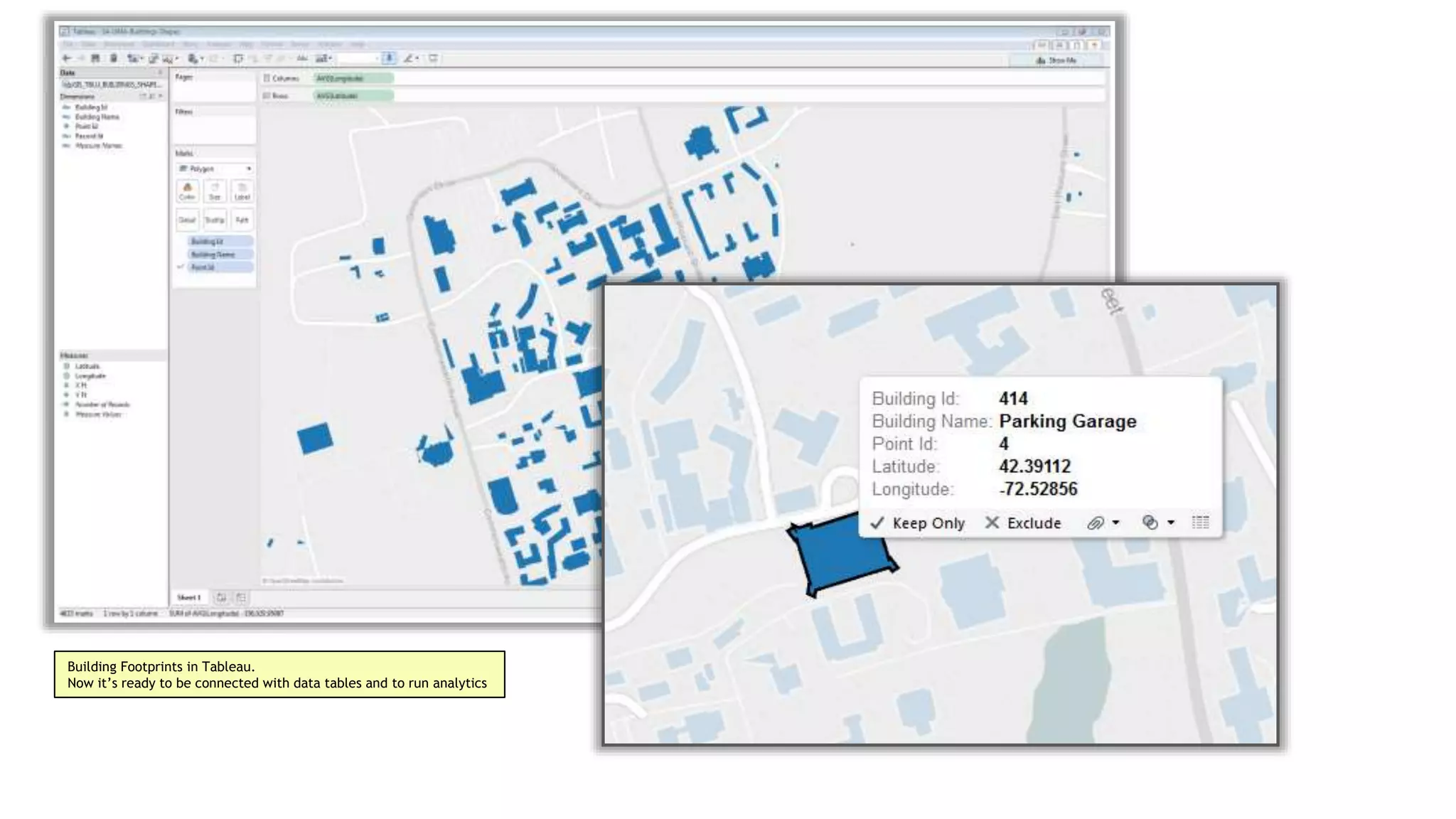1456x819 pixels.
Task: Open the create set dropdown arrow
Action: (1171, 523)
